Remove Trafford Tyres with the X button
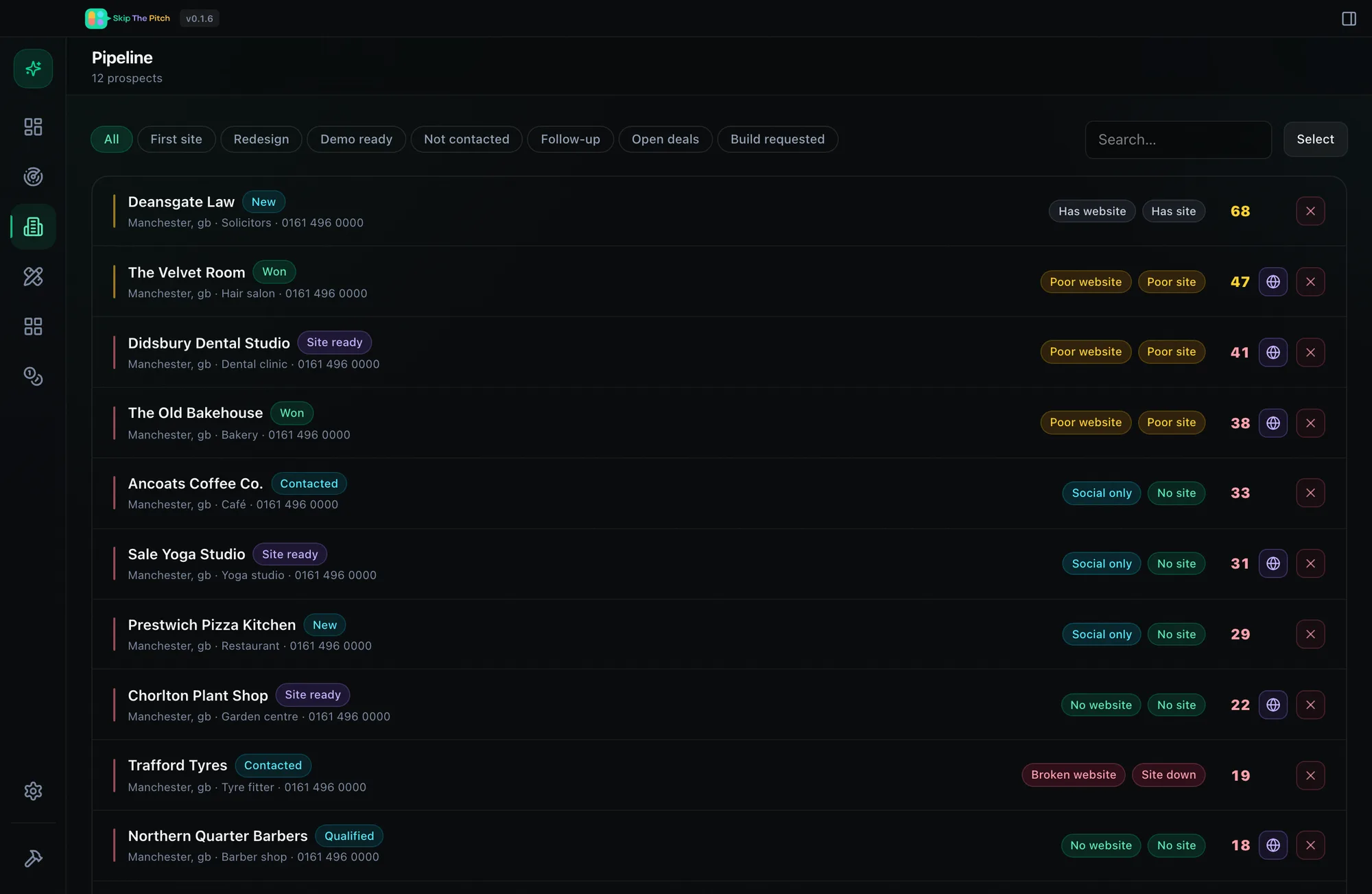This screenshot has height=894, width=1372. pyautogui.click(x=1310, y=775)
